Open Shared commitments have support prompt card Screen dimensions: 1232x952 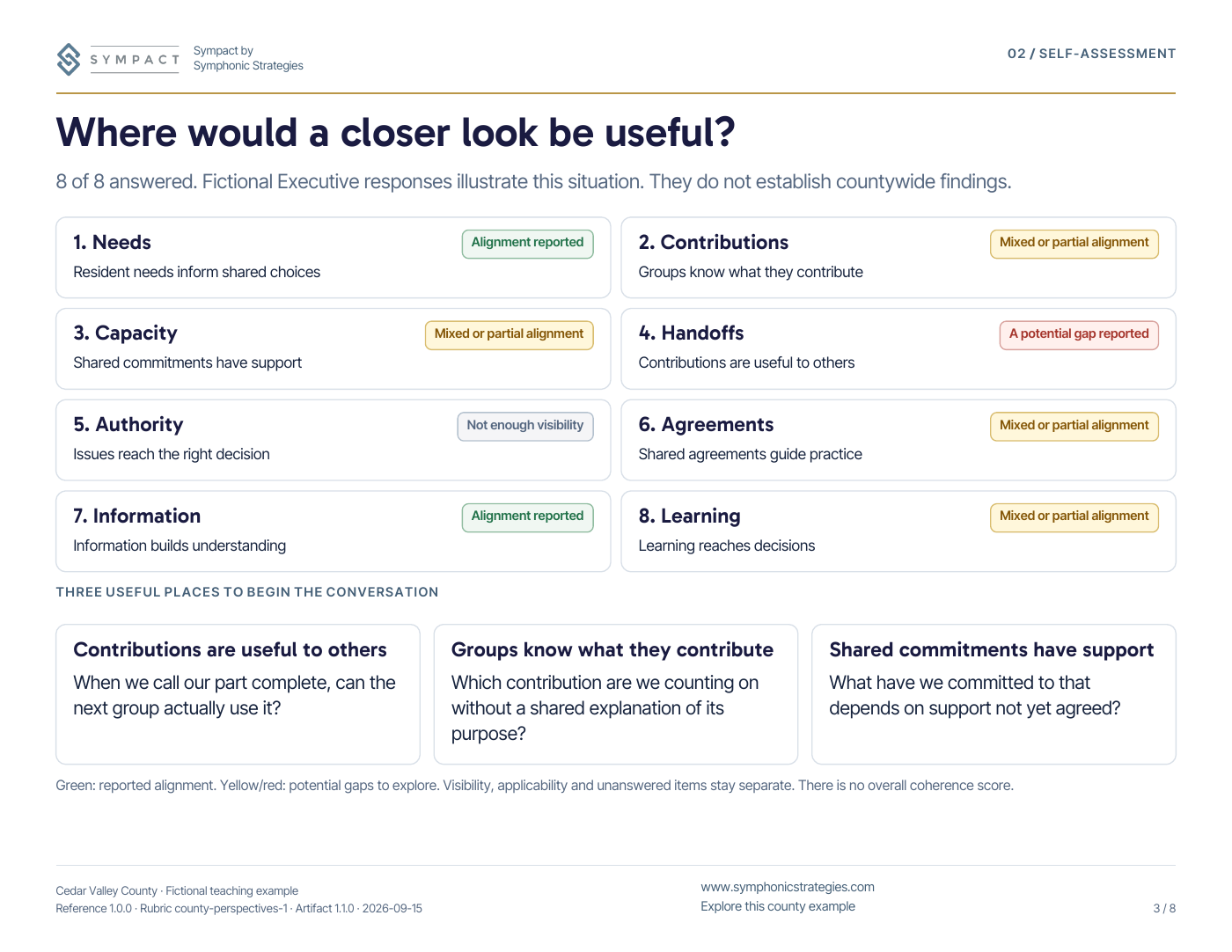[994, 694]
